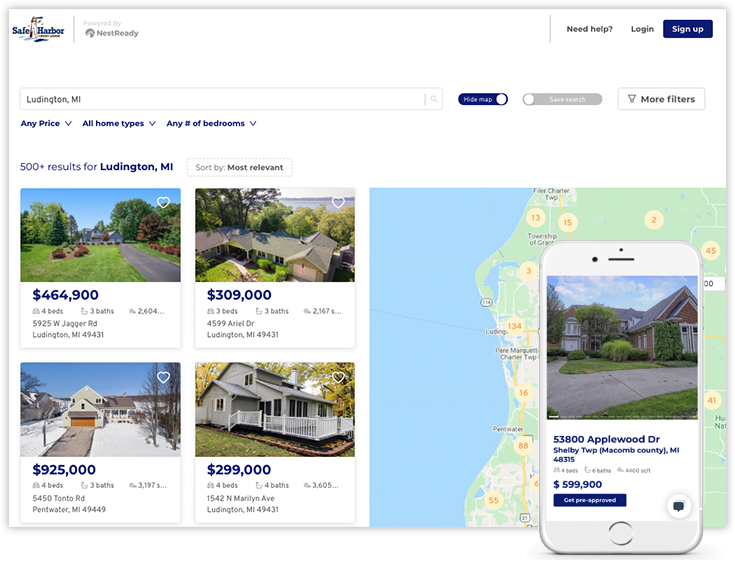The width and height of the screenshot is (735, 562).
Task: Click the Sign up button
Action: tap(688, 29)
